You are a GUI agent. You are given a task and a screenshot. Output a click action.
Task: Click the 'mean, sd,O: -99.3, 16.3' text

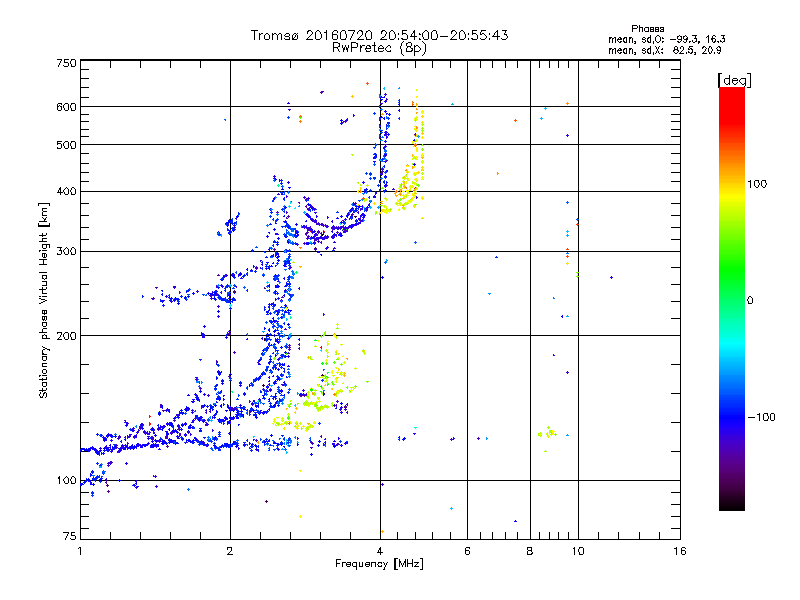pyautogui.click(x=667, y=39)
